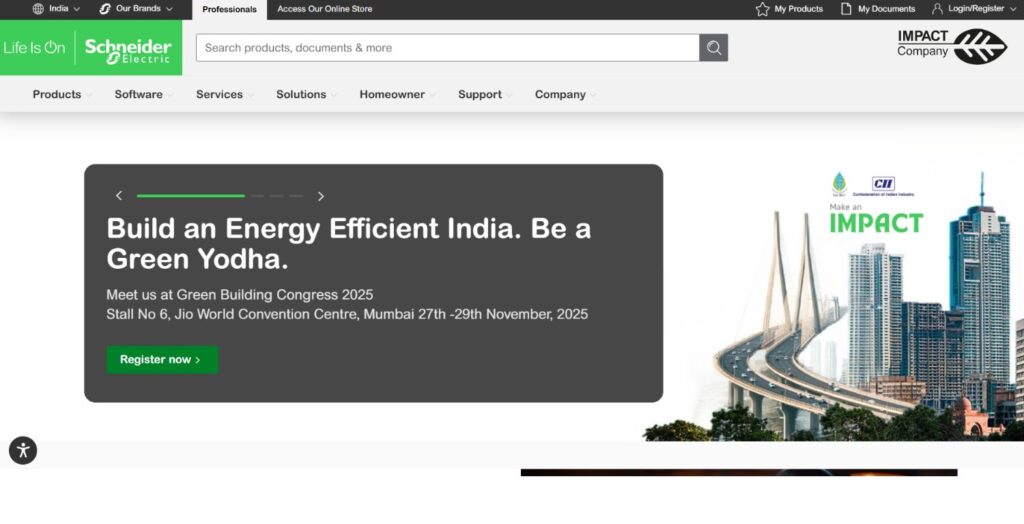The image size is (1024, 524).
Task: Expand the Login/Register dropdown chevron
Action: point(1013,9)
